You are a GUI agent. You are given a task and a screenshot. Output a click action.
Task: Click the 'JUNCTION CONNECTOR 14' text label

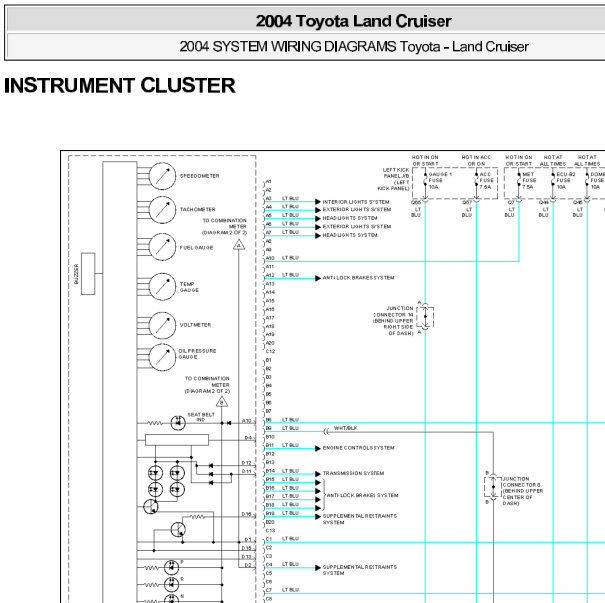(x=394, y=321)
